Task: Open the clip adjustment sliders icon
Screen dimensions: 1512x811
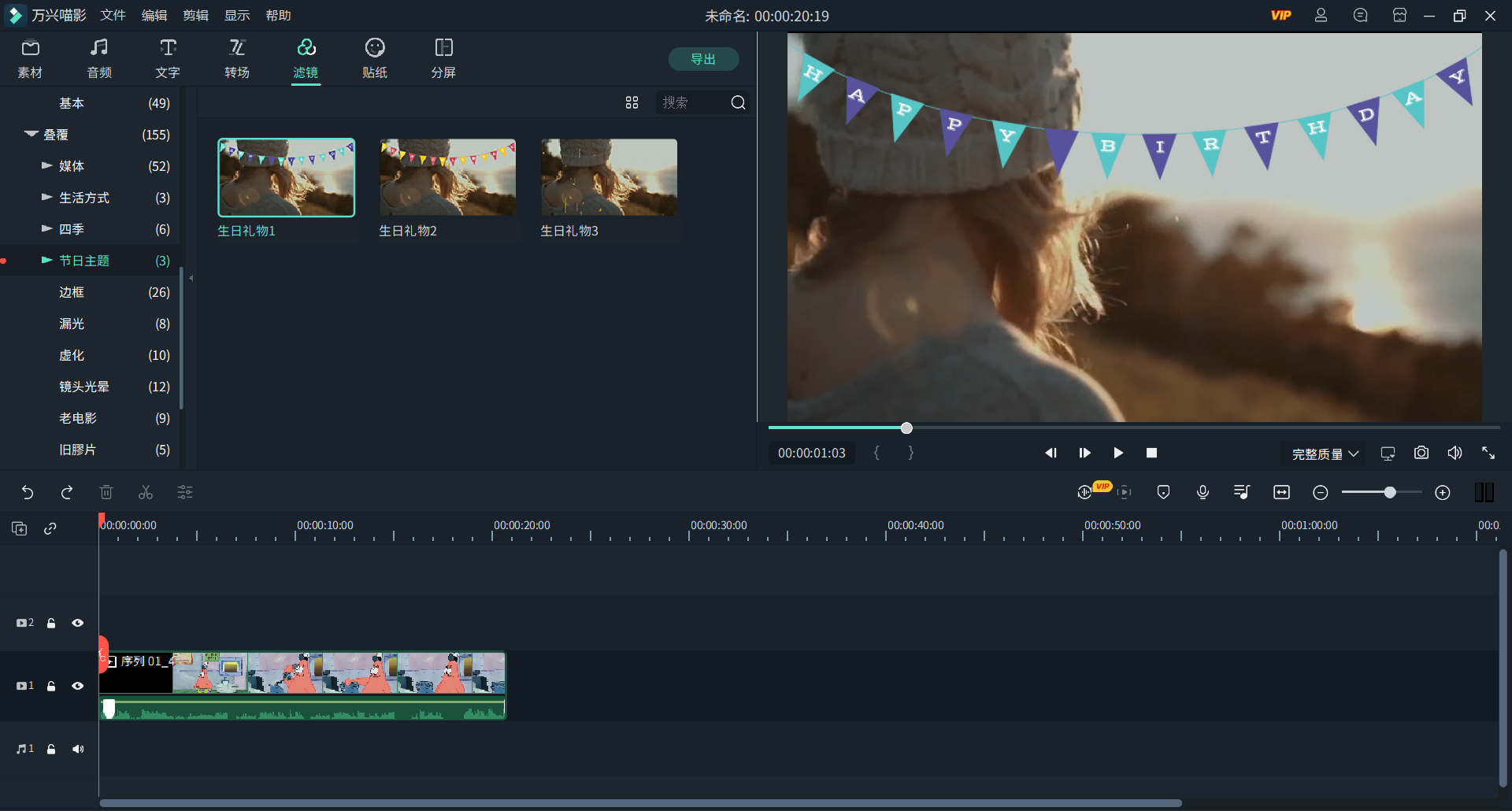Action: [x=185, y=492]
